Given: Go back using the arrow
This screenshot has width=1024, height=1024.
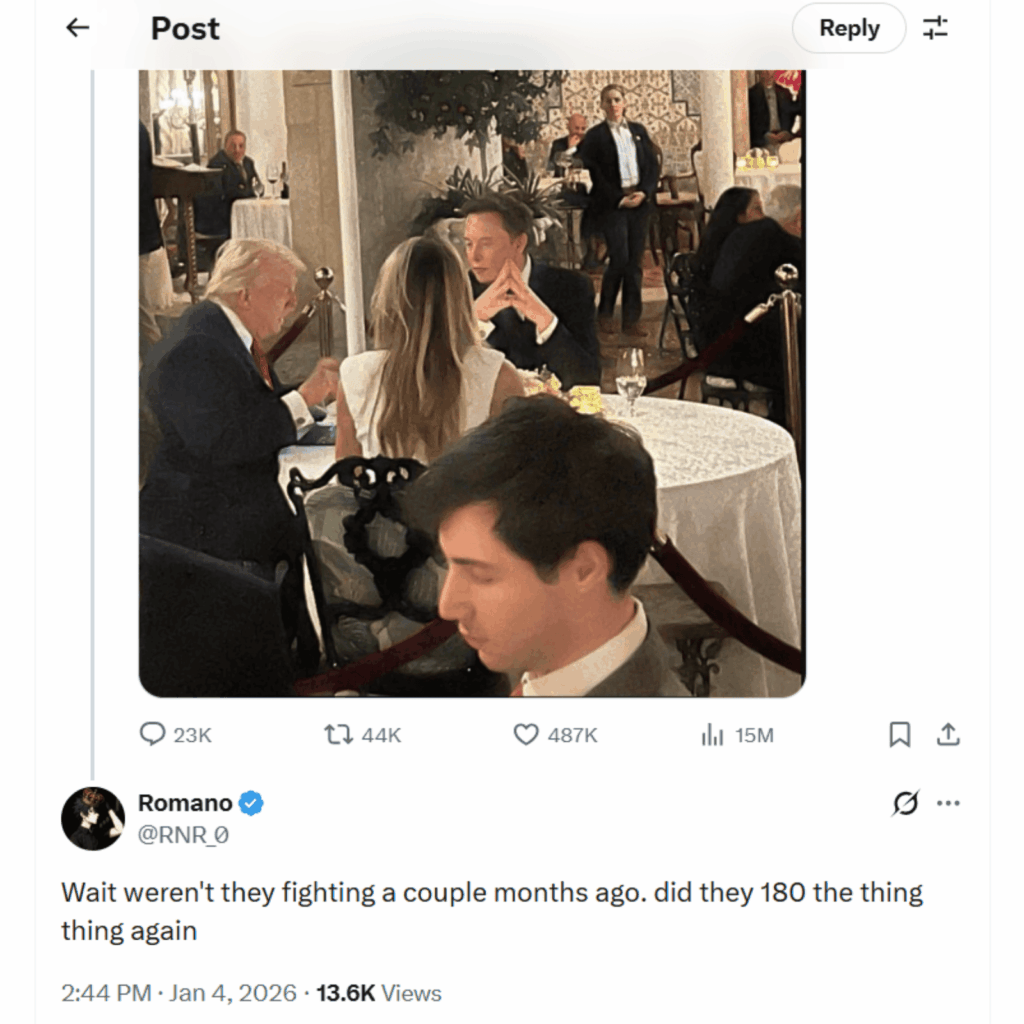Looking at the screenshot, I should 76,28.
